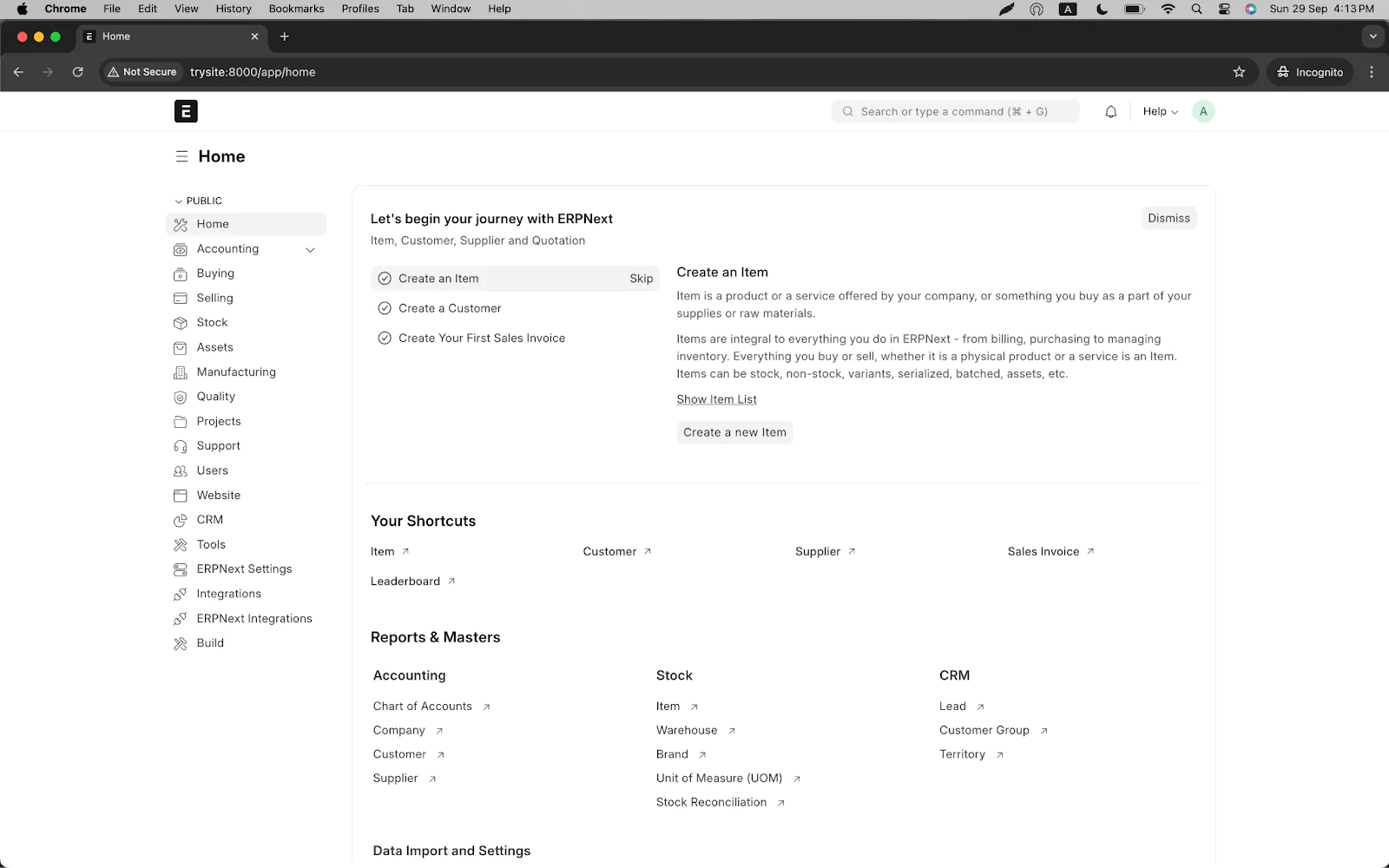Open Territory under CRM
This screenshot has height=868, width=1389.
[971, 755]
